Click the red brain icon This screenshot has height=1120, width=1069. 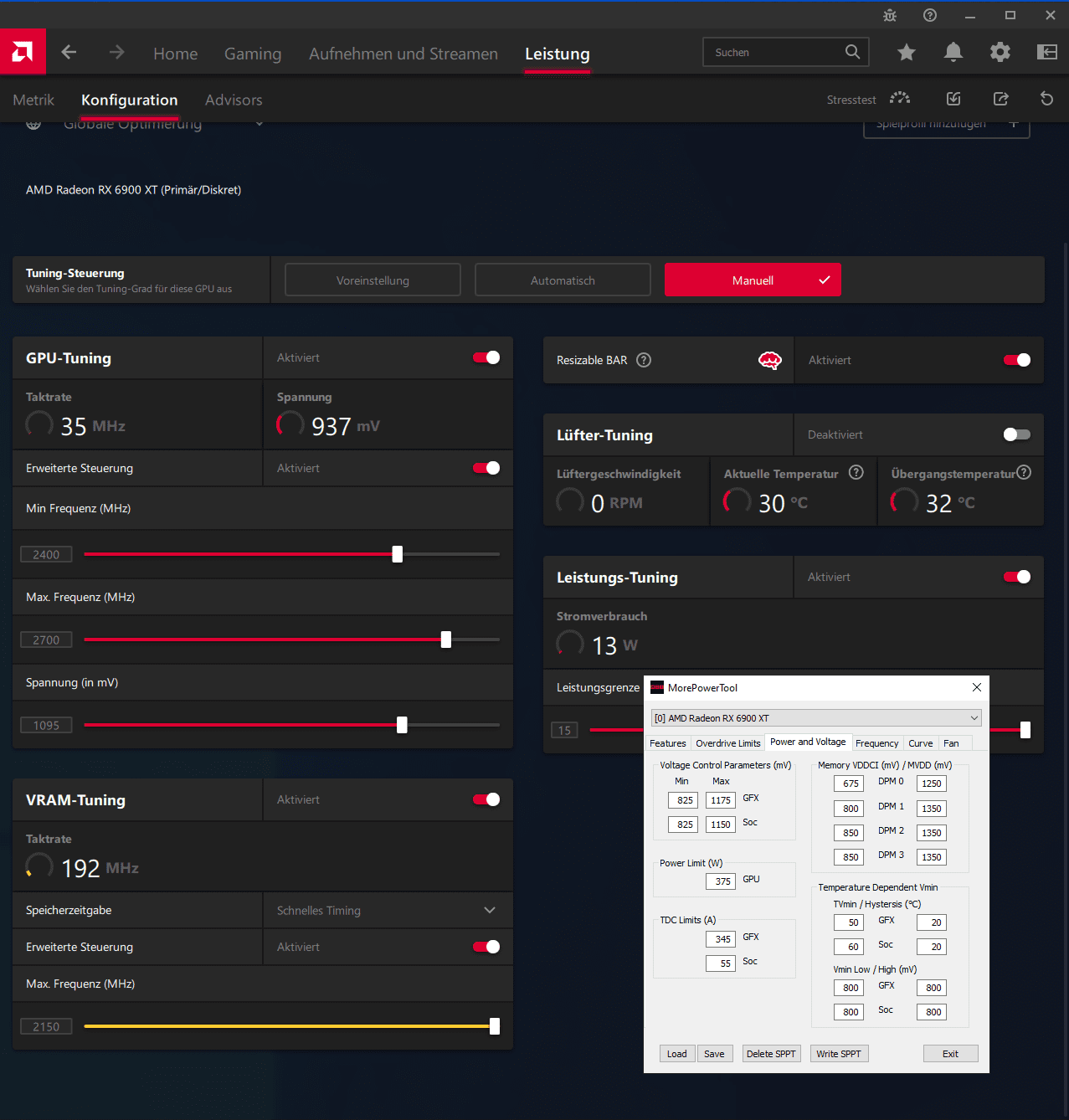[x=770, y=360]
